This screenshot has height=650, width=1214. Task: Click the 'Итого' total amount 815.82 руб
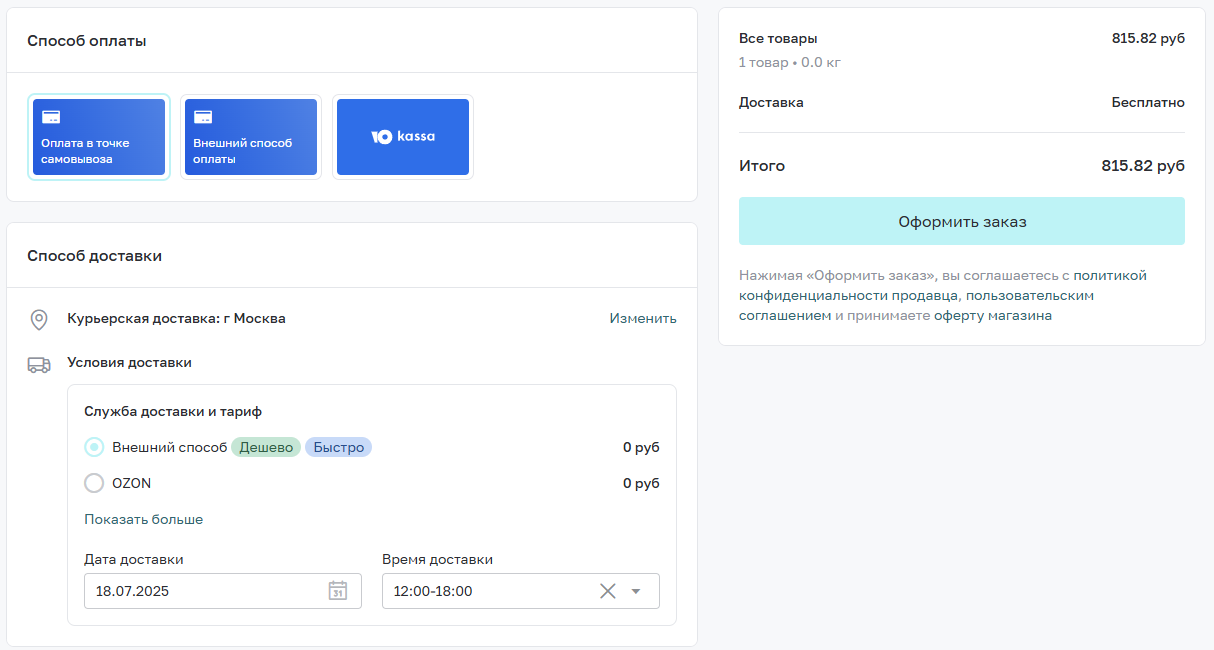[x=1143, y=166]
